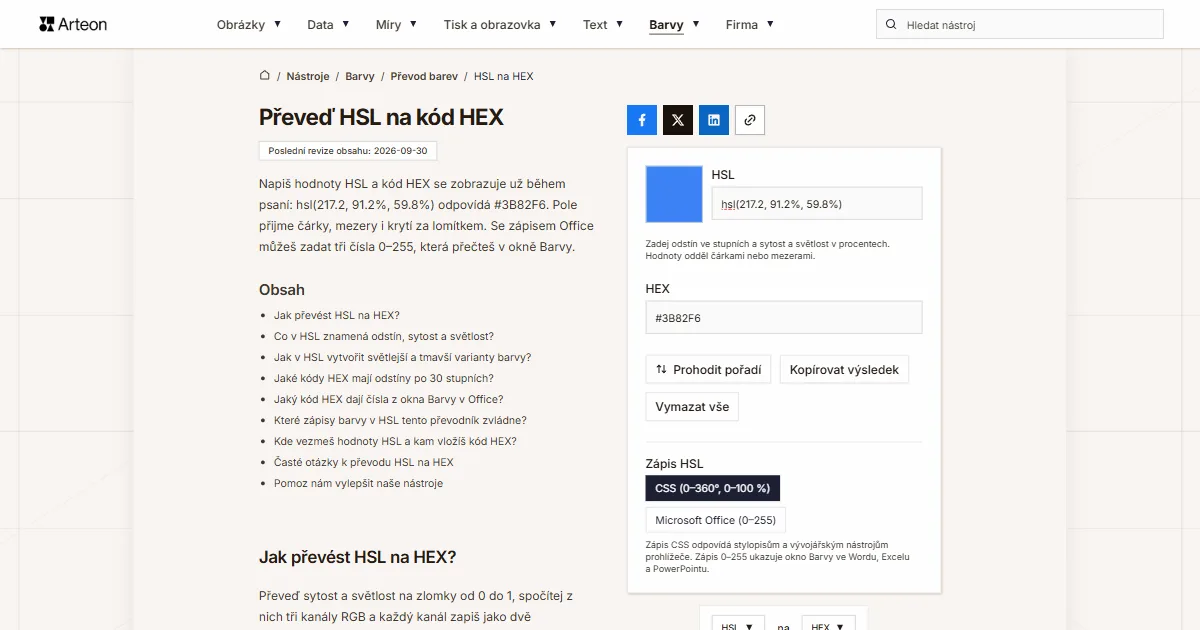The width and height of the screenshot is (1200, 630).
Task: Open Pomoz nám vylepšit naše nástroje
Action: coord(358,483)
